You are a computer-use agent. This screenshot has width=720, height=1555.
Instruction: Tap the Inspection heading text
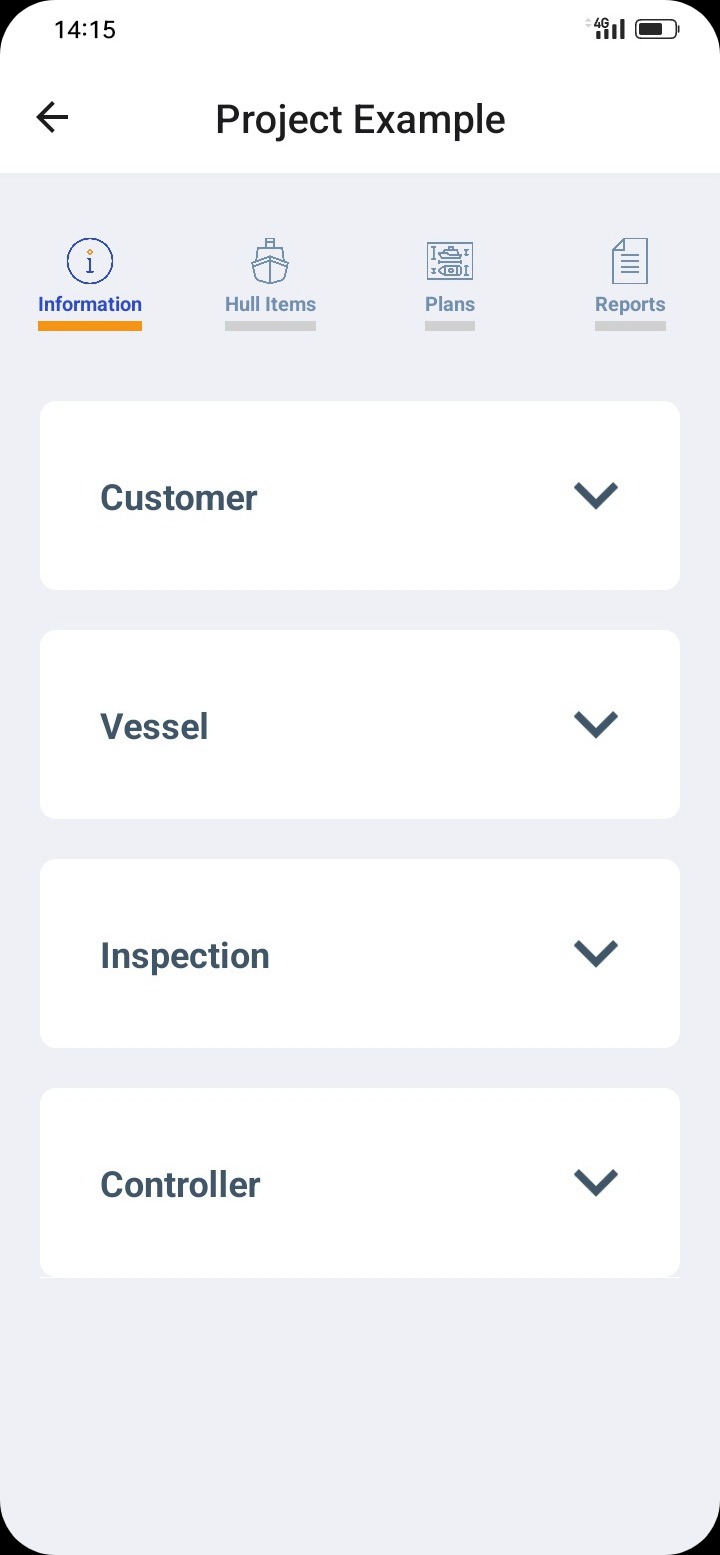pyautogui.click(x=185, y=956)
